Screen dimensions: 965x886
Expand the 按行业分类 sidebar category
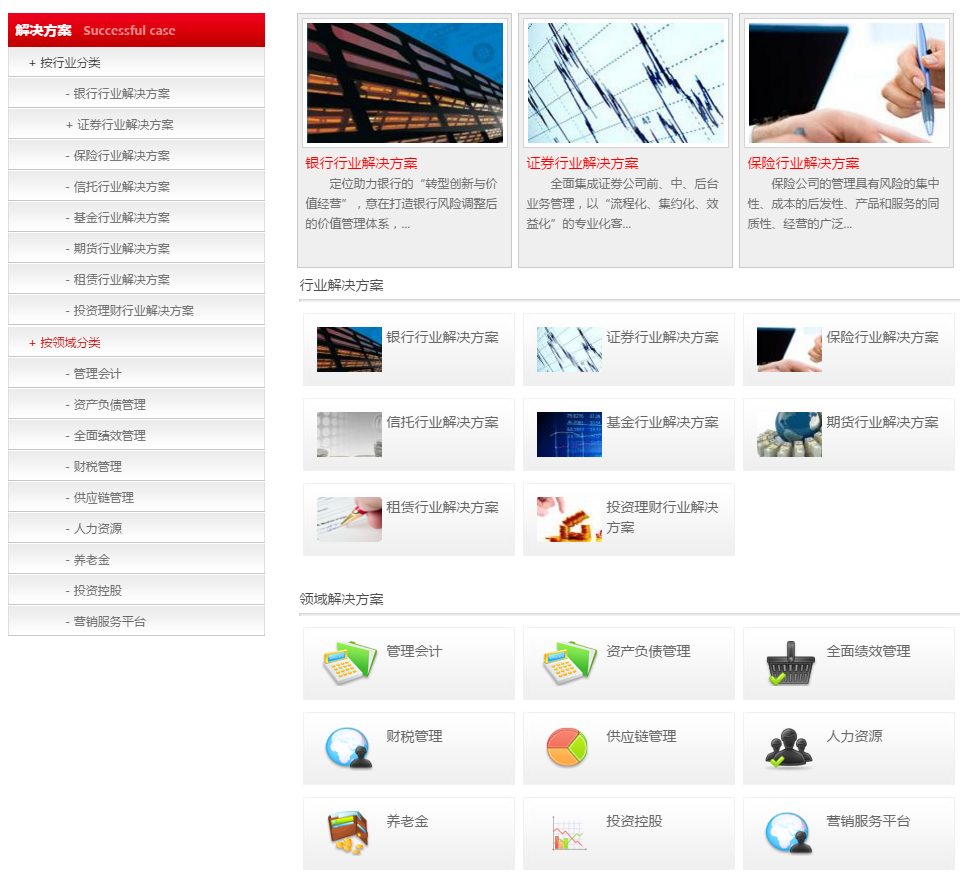click(x=136, y=63)
